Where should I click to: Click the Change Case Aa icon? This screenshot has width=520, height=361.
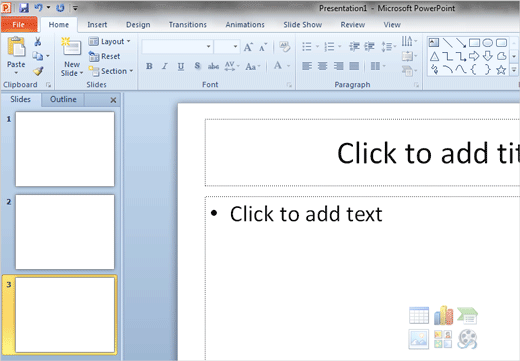point(250,67)
